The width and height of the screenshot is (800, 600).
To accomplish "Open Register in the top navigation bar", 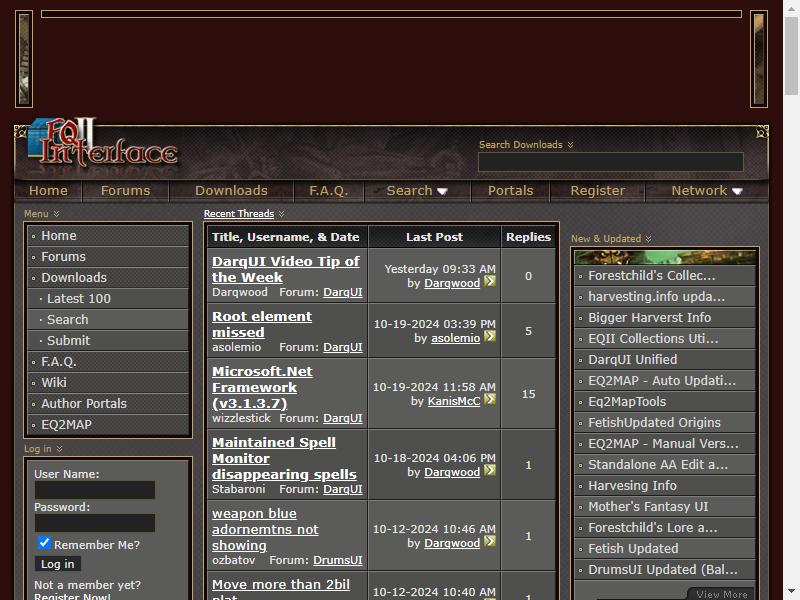I will click(597, 191).
